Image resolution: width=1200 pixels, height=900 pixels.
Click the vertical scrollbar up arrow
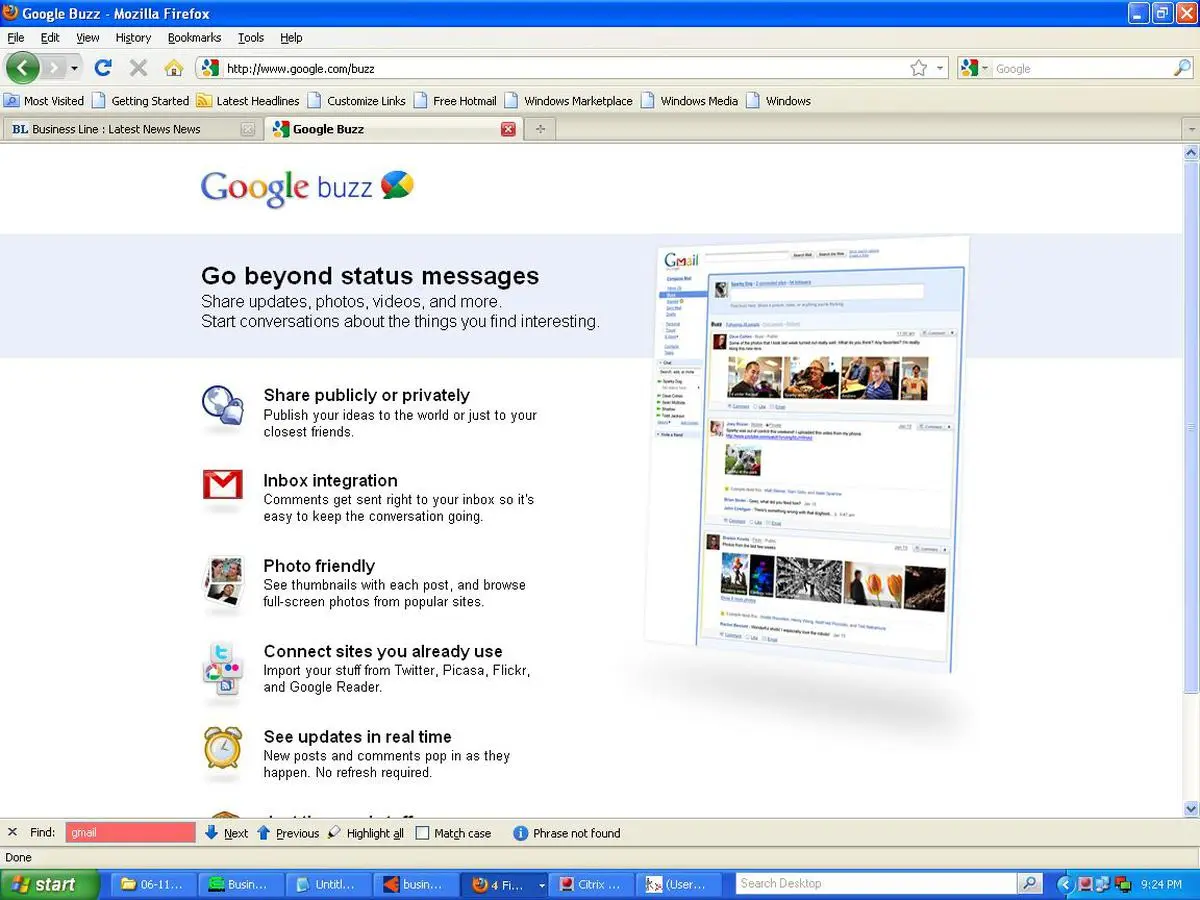1191,152
